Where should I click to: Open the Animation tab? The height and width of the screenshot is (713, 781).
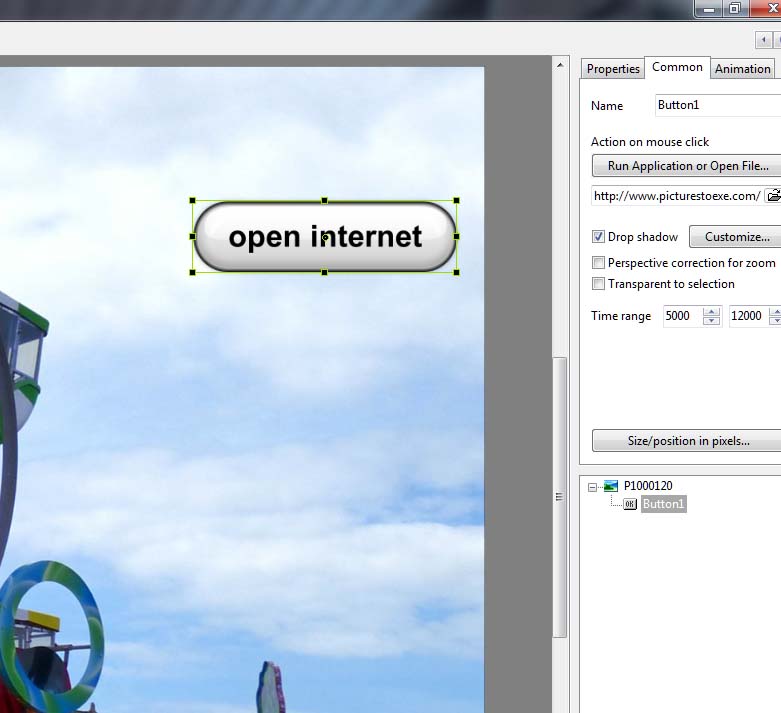pyautogui.click(x=742, y=69)
